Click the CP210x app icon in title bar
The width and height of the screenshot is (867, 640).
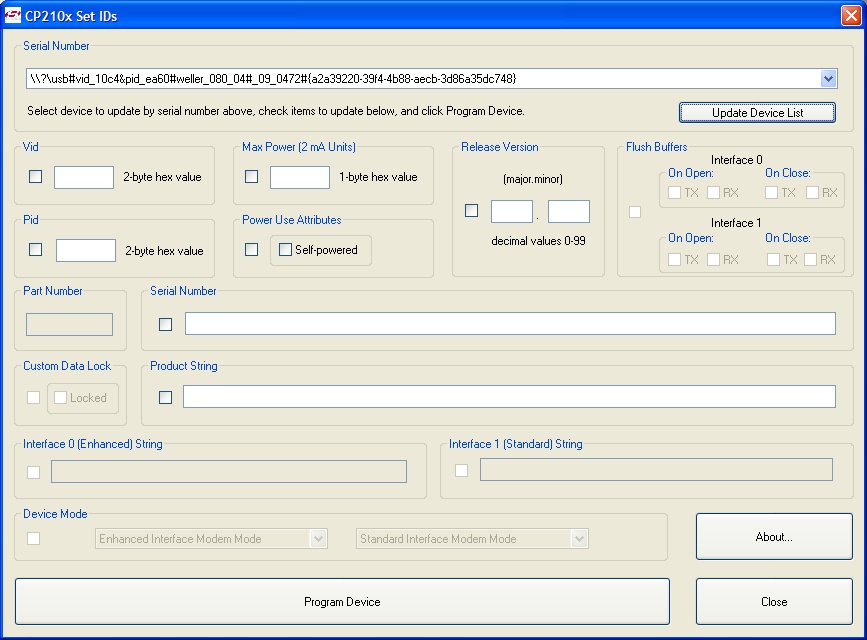pos(12,15)
